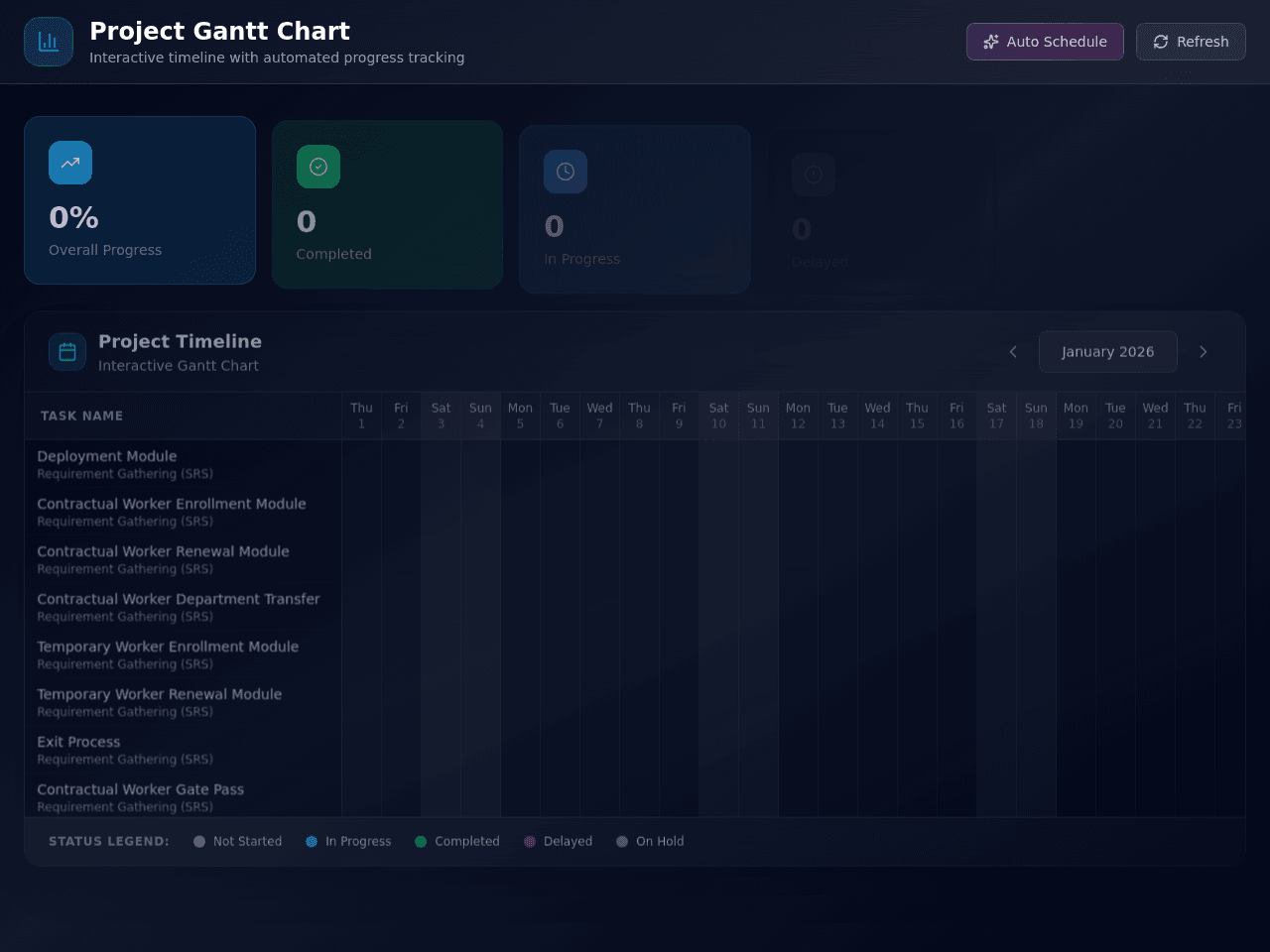1270x952 pixels.
Task: Click the In Progress count card
Action: point(635,209)
